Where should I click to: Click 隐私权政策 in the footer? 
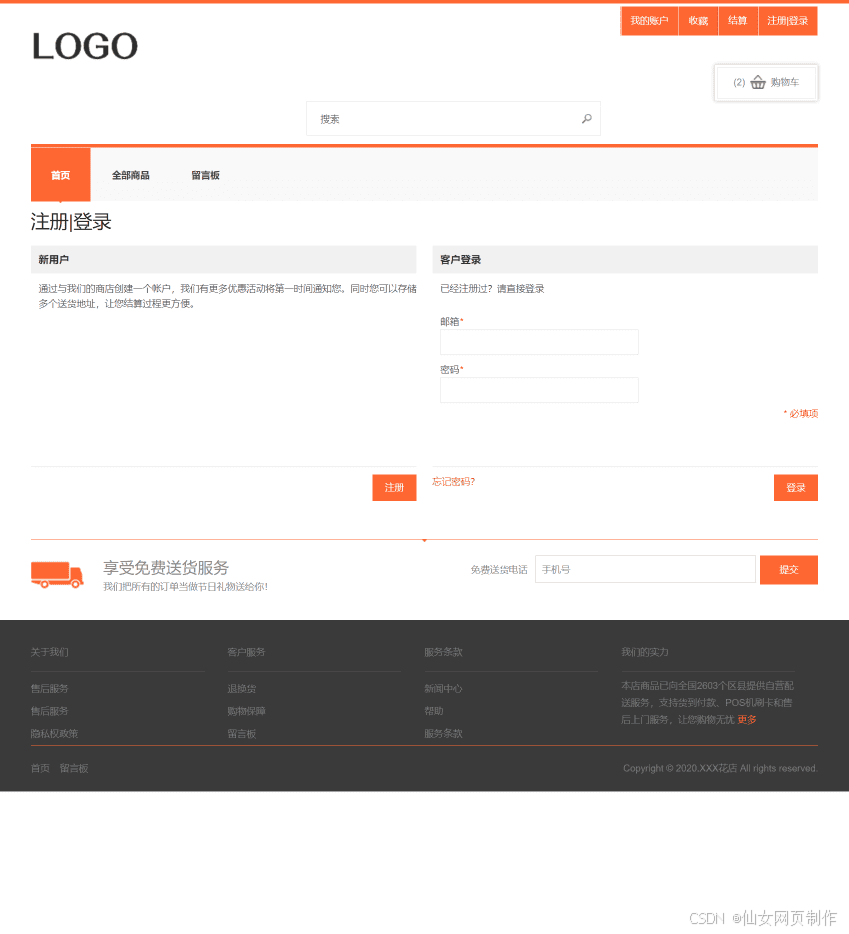(55, 733)
